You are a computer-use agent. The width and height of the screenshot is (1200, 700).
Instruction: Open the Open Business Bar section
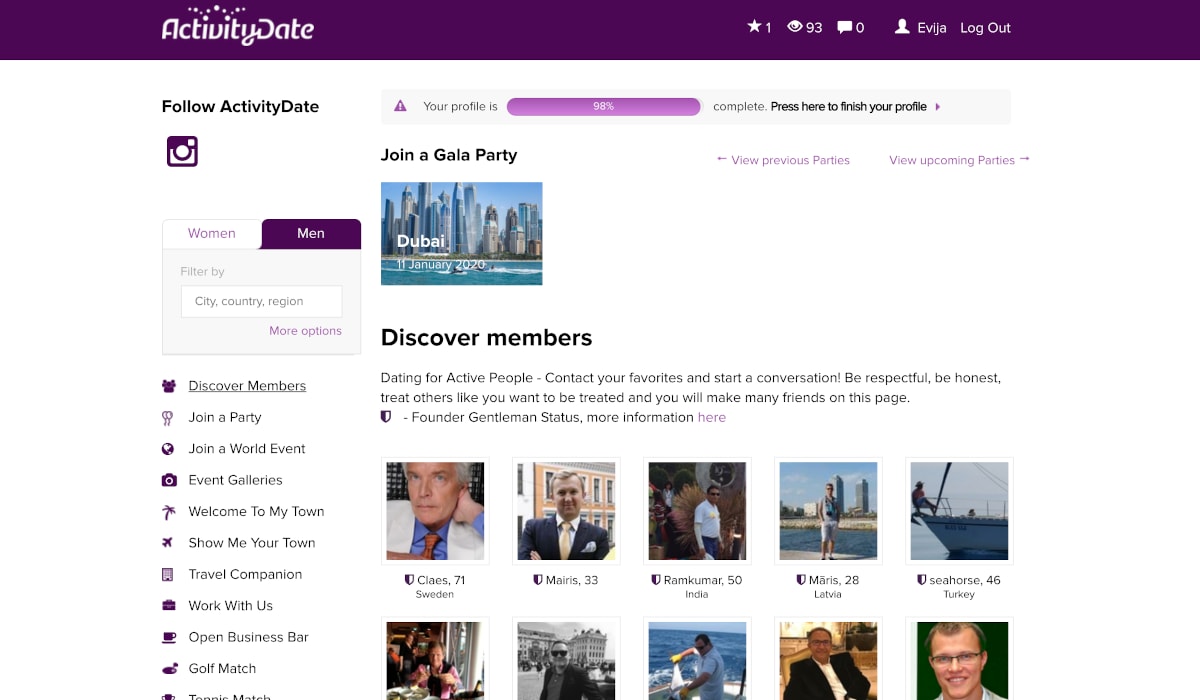coord(248,637)
